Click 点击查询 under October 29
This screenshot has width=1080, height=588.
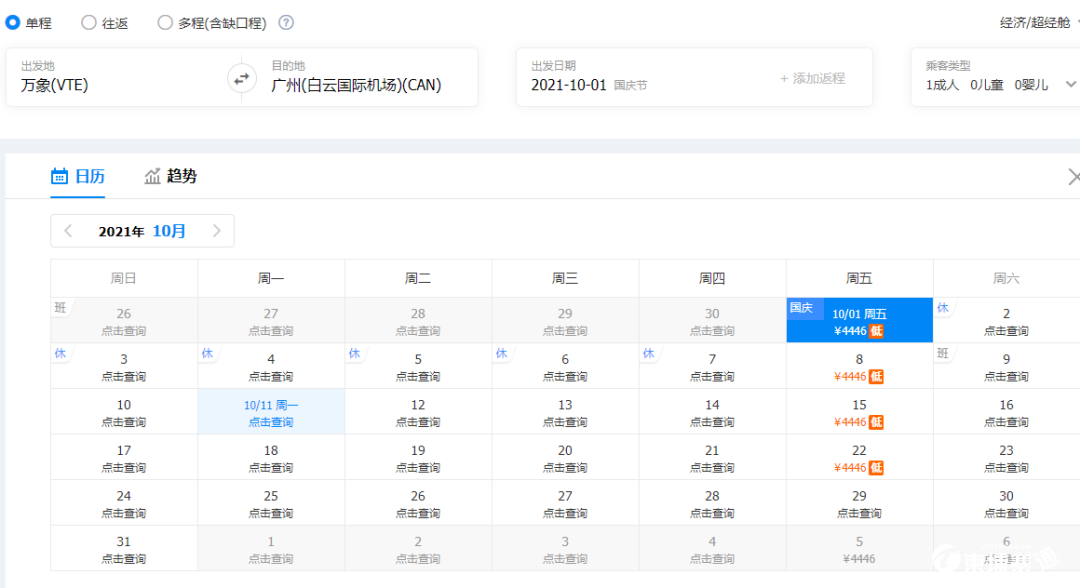coord(859,513)
